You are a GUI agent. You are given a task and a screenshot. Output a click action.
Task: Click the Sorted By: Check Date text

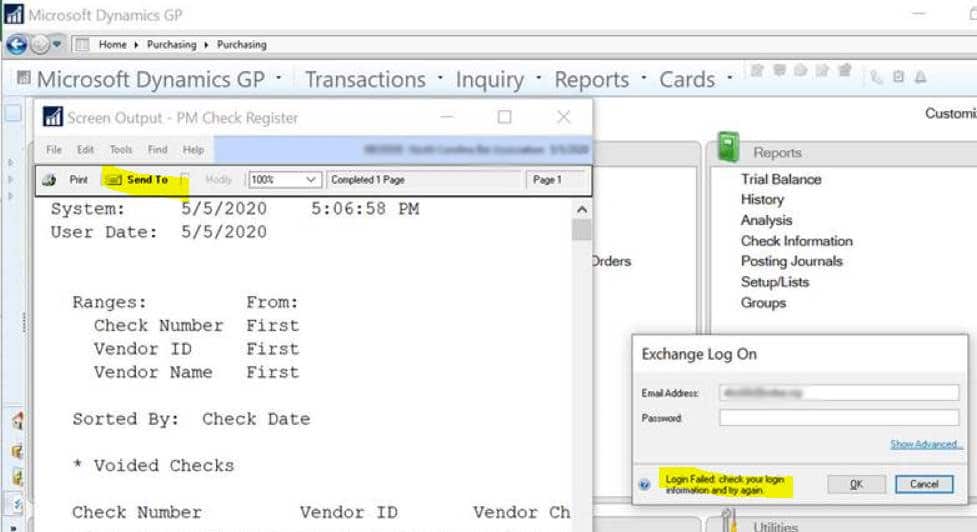click(x=191, y=419)
